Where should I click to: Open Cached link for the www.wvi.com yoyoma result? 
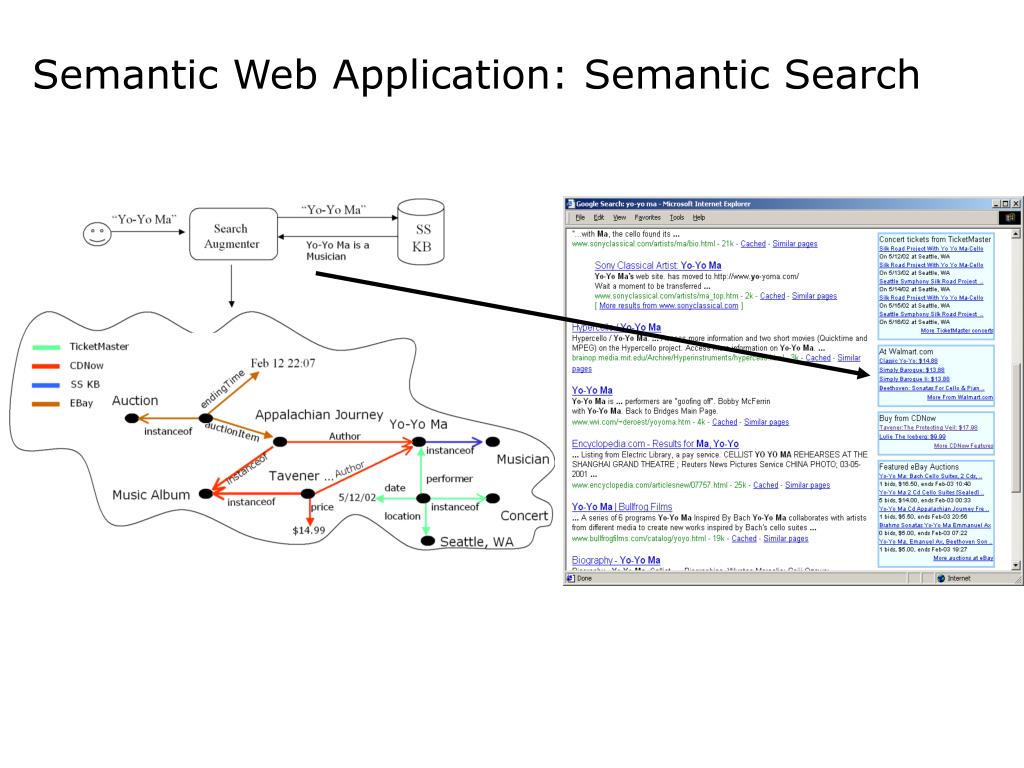click(x=724, y=423)
